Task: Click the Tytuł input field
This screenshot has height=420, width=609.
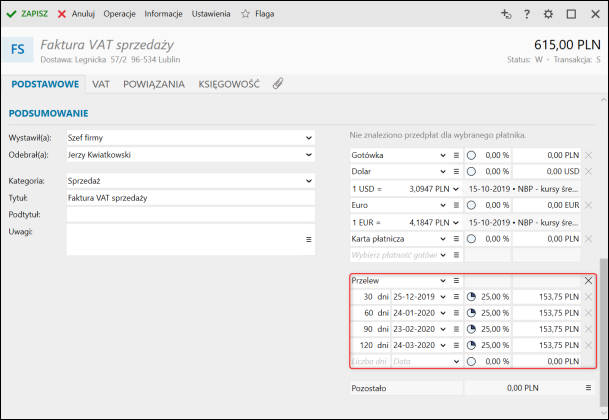Action: [x=190, y=198]
